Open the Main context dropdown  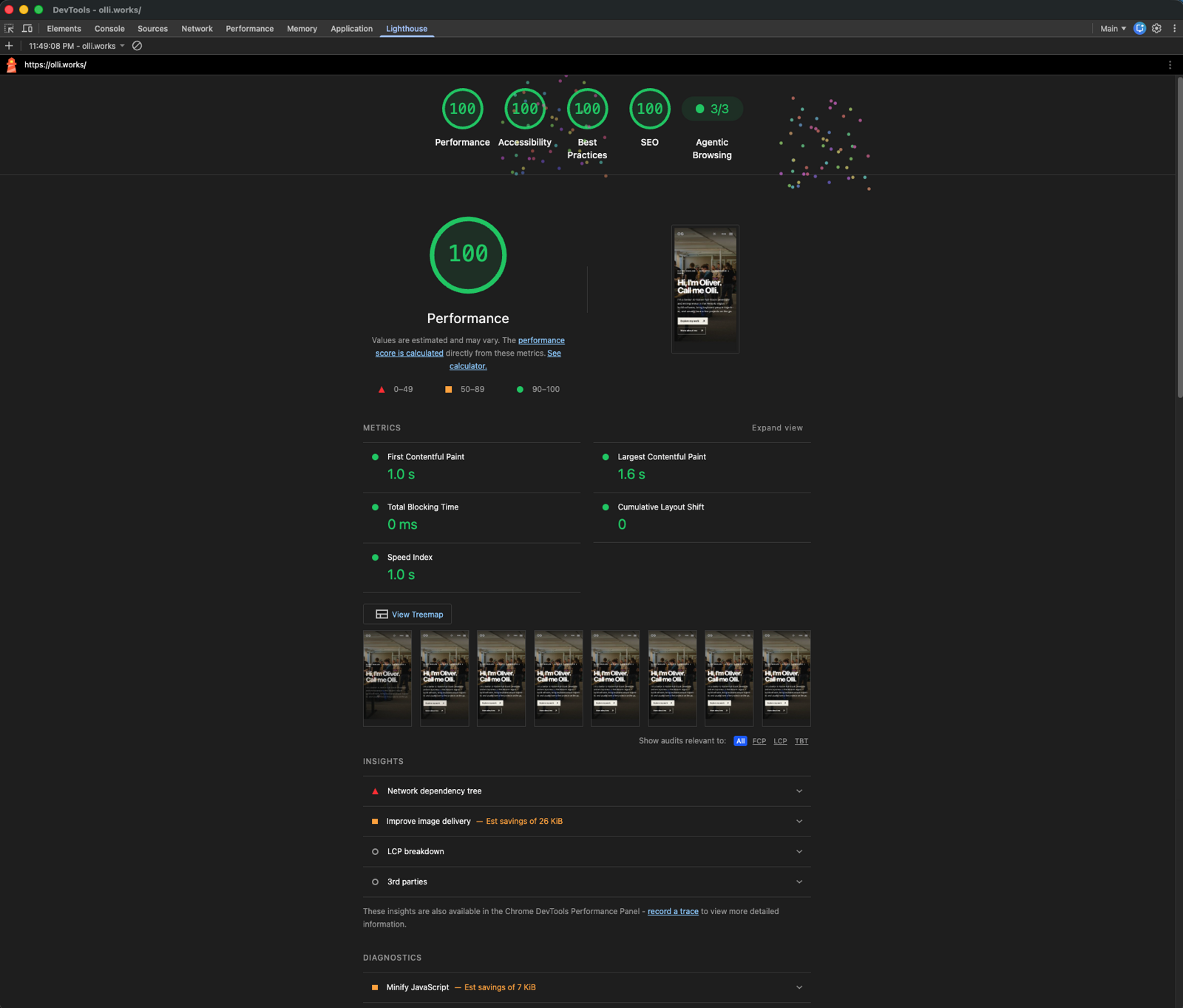[1113, 29]
